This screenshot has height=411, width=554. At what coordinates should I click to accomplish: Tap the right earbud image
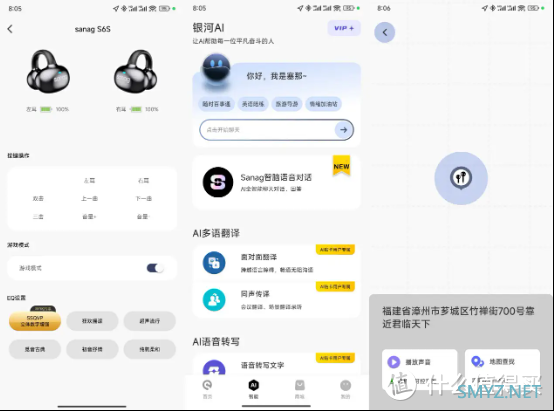(135, 72)
